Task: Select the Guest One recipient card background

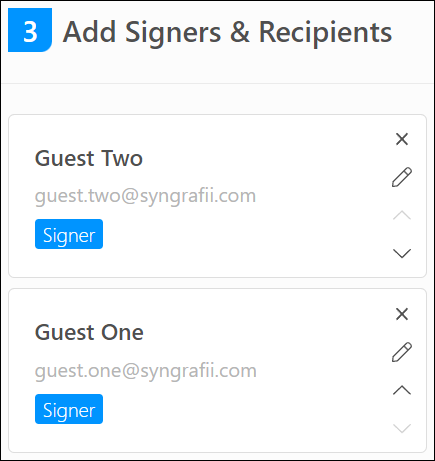Action: (217, 370)
